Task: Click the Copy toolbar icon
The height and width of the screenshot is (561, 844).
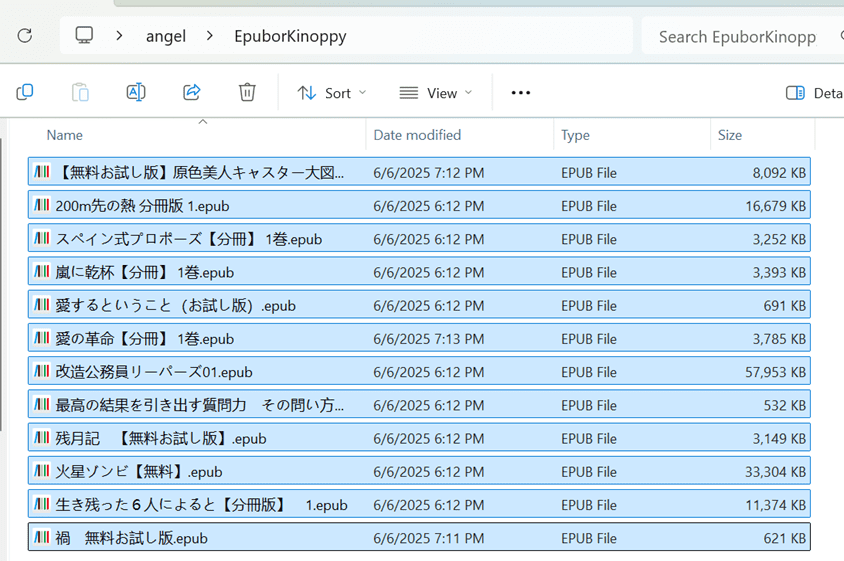Action: pyautogui.click(x=25, y=93)
